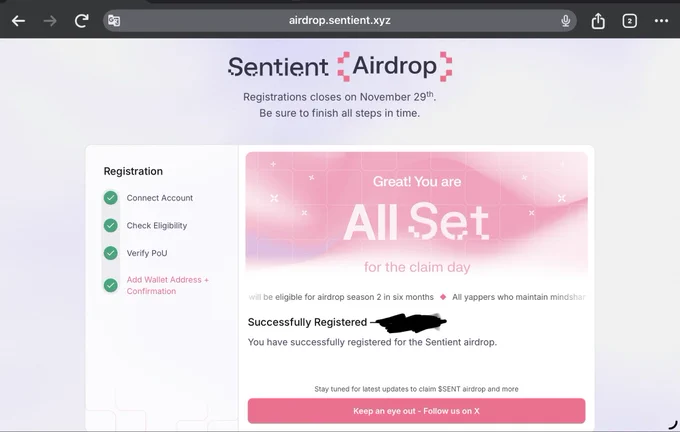Click the All Set pink banner image
This screenshot has height=432, width=680.
click(x=417, y=216)
